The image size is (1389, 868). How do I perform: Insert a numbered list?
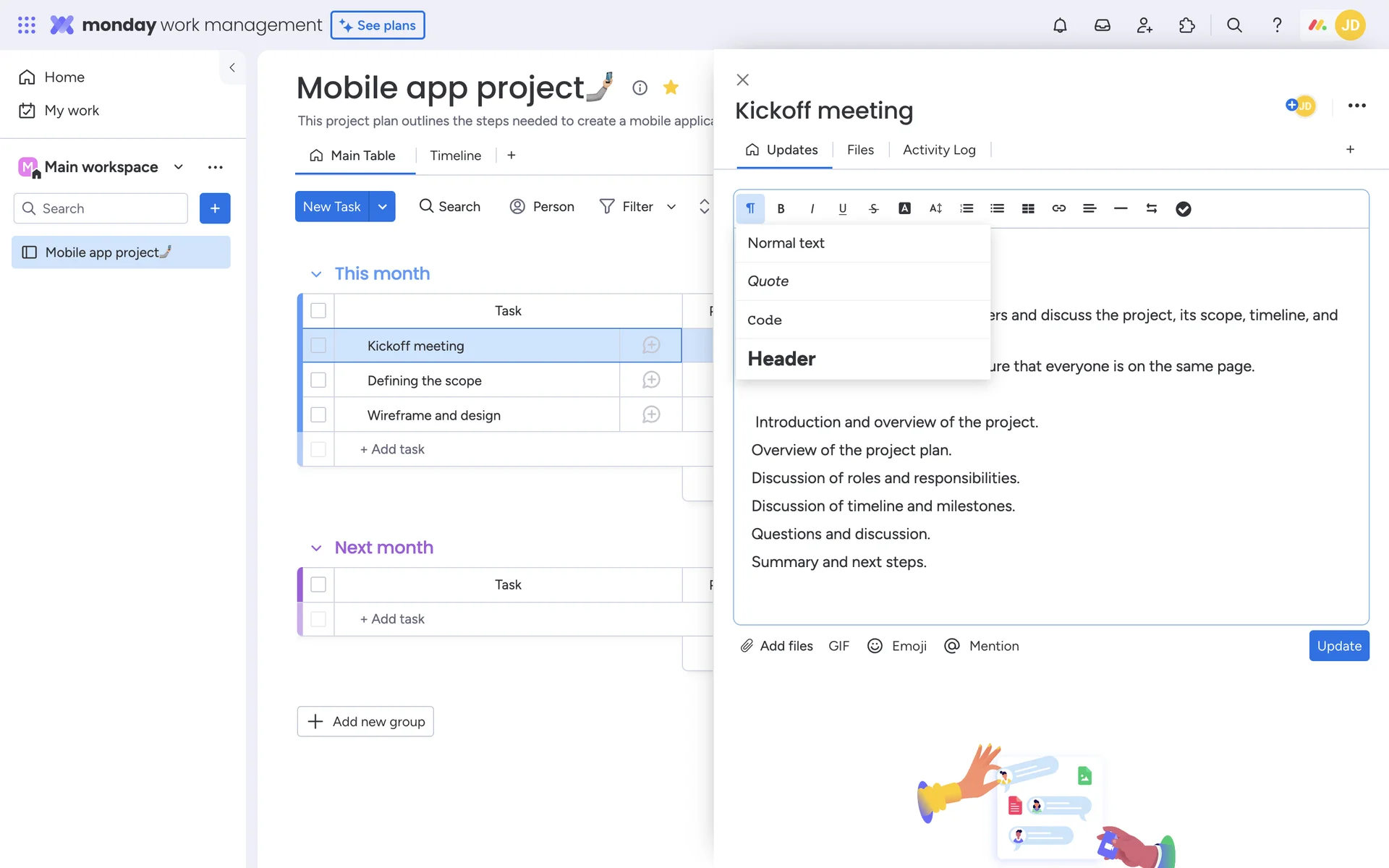coord(966,208)
